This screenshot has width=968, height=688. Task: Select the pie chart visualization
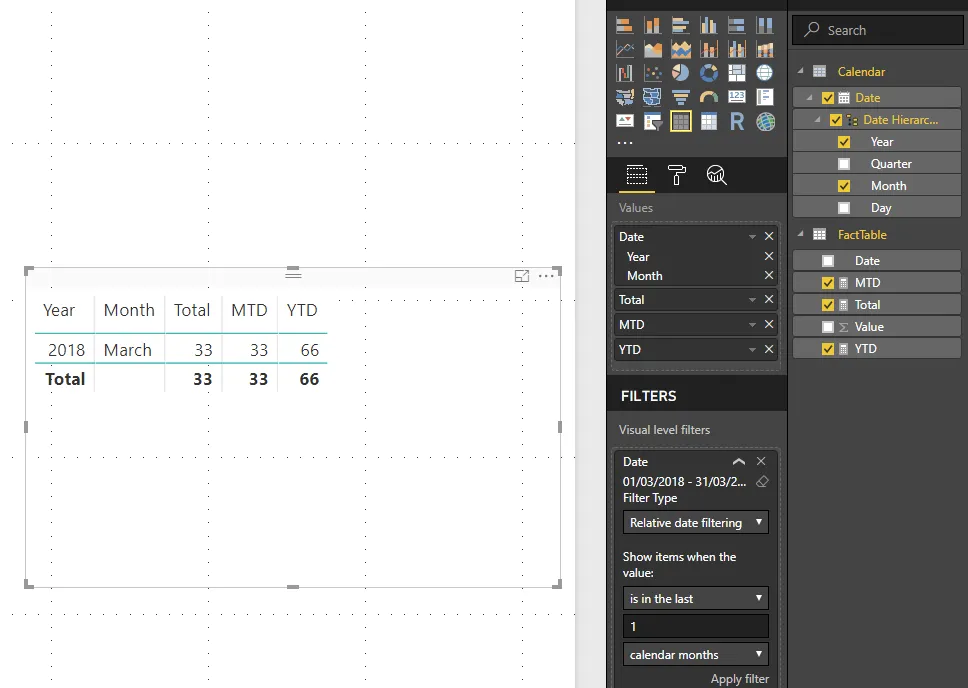(680, 73)
